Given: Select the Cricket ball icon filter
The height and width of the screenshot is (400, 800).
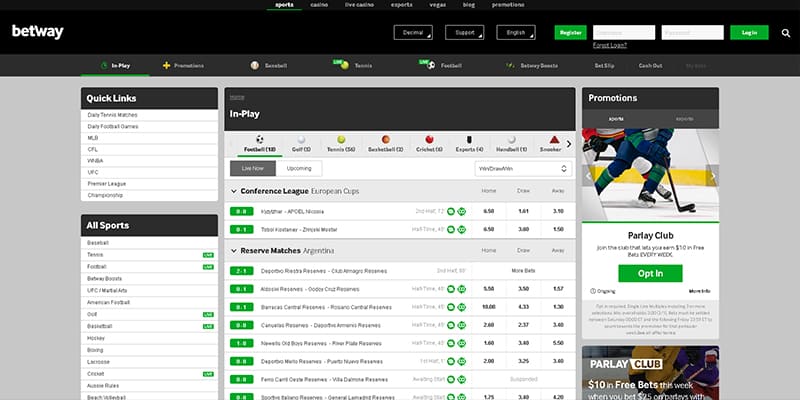Looking at the screenshot, I should coord(428,140).
